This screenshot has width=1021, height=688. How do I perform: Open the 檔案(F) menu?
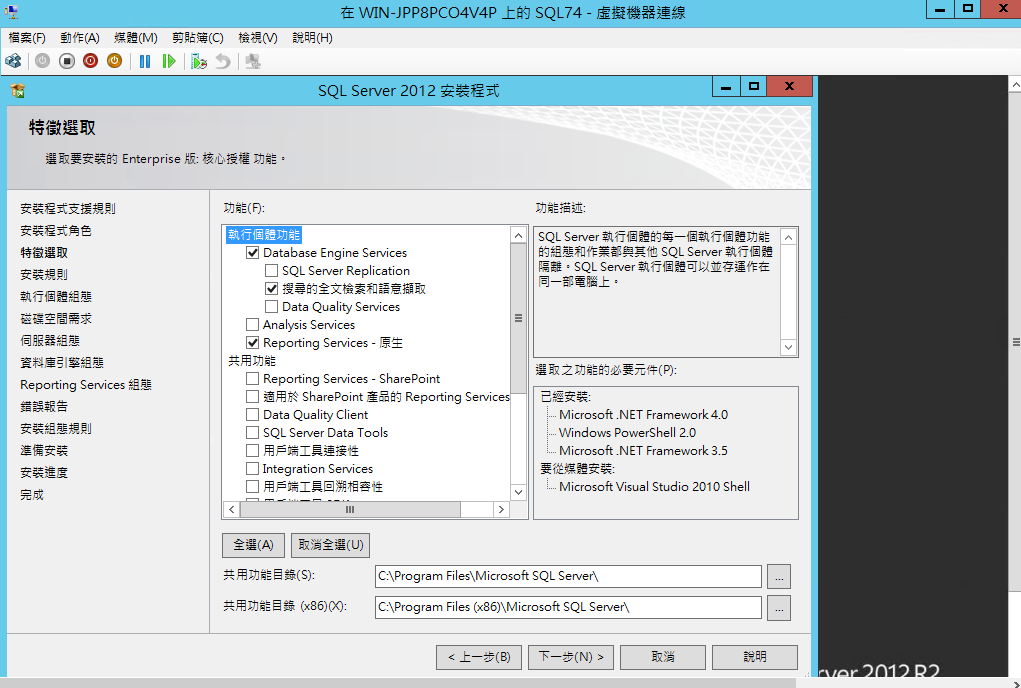click(27, 38)
